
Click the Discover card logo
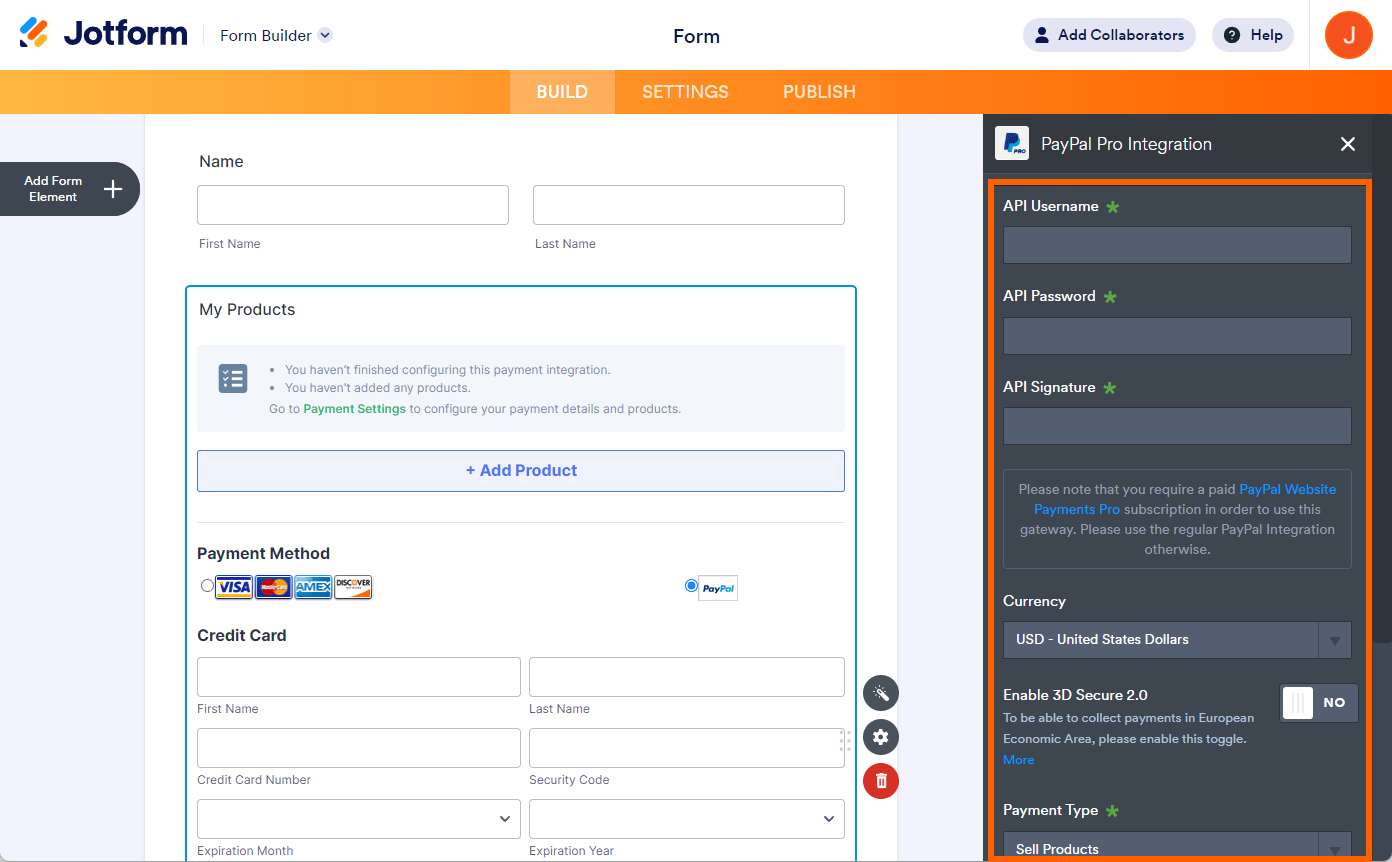click(x=353, y=587)
